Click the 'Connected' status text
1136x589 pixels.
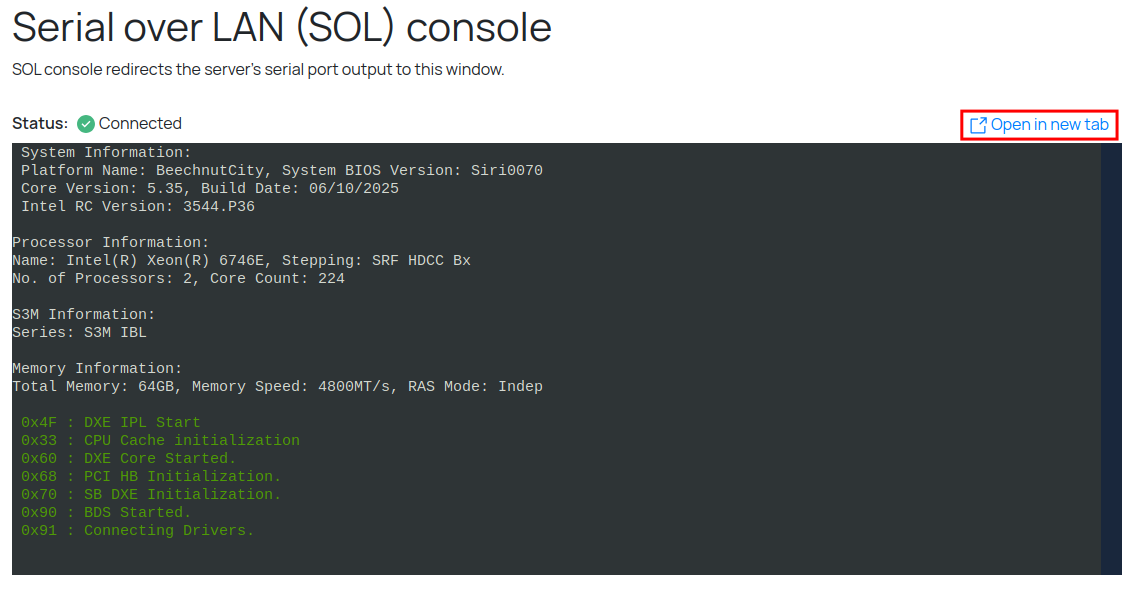point(140,124)
